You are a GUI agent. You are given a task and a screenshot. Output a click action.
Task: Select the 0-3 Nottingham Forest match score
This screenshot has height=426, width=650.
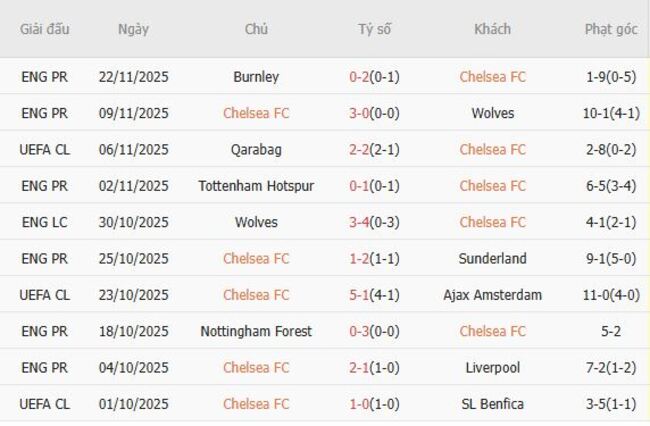(x=359, y=331)
